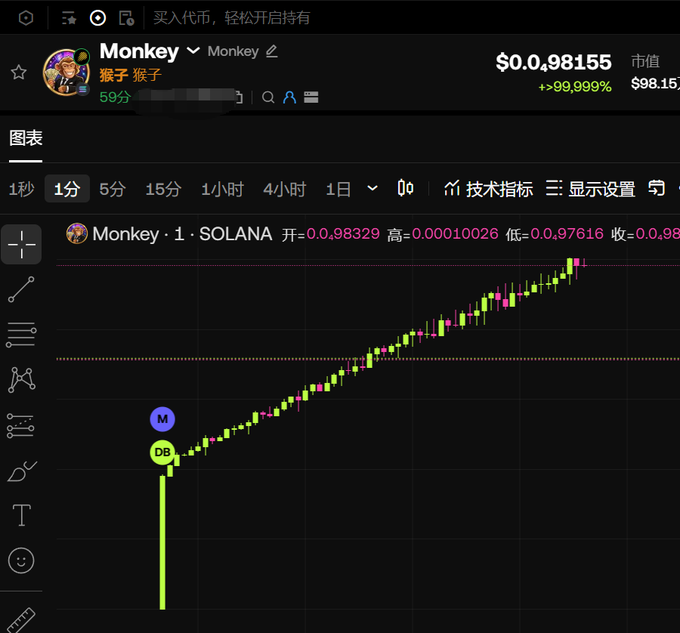The height and width of the screenshot is (633, 680).
Task: Select 1小时 timeframe
Action: tap(222, 189)
